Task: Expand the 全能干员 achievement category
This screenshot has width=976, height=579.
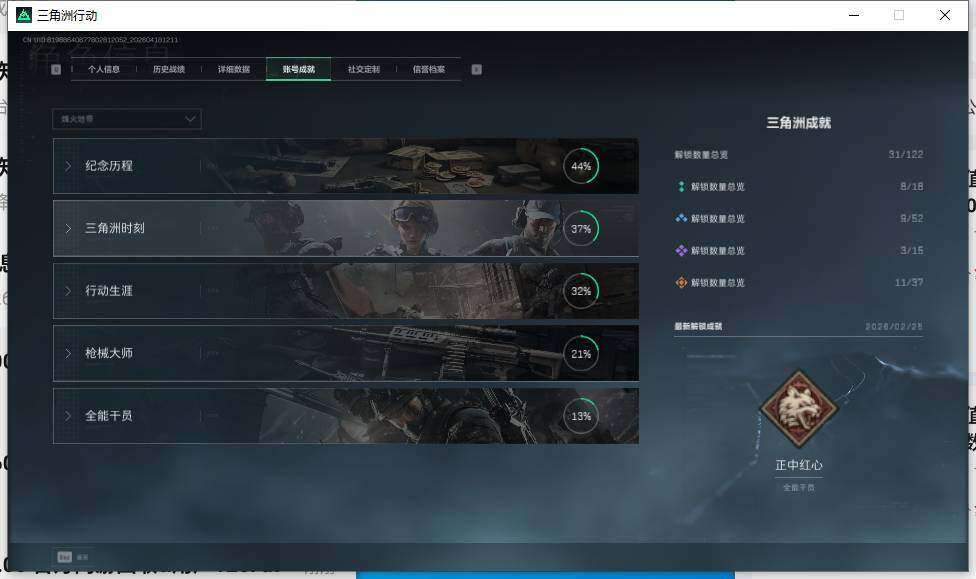Action: click(345, 416)
